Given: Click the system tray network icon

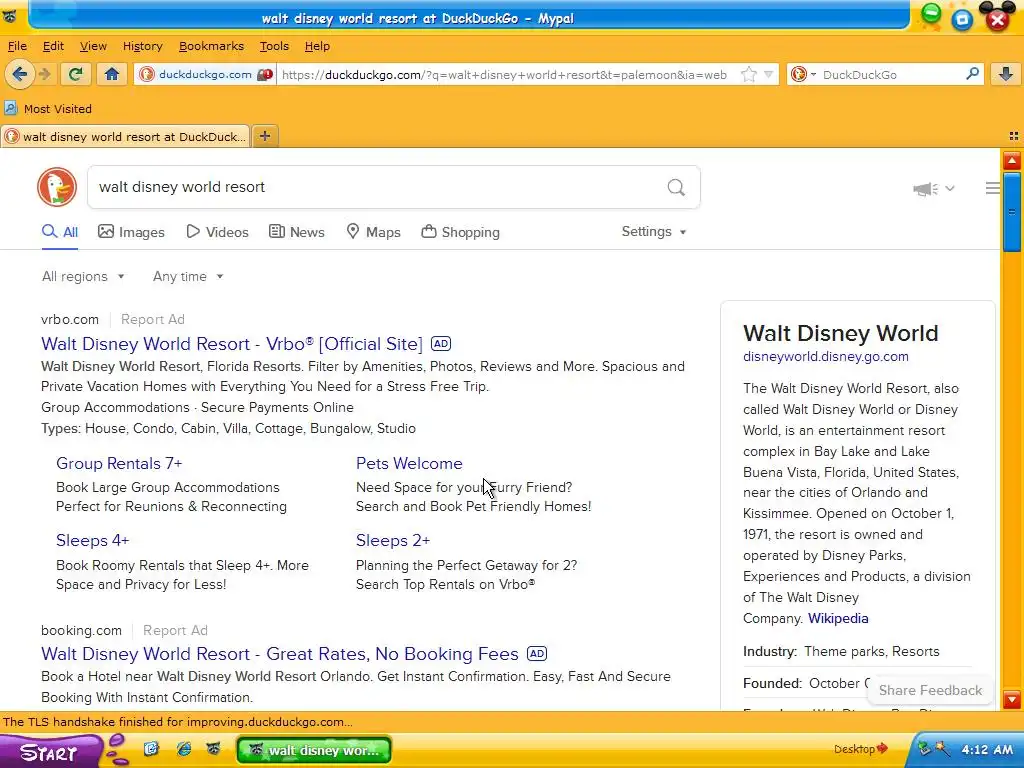Looking at the screenshot, I should [924, 748].
